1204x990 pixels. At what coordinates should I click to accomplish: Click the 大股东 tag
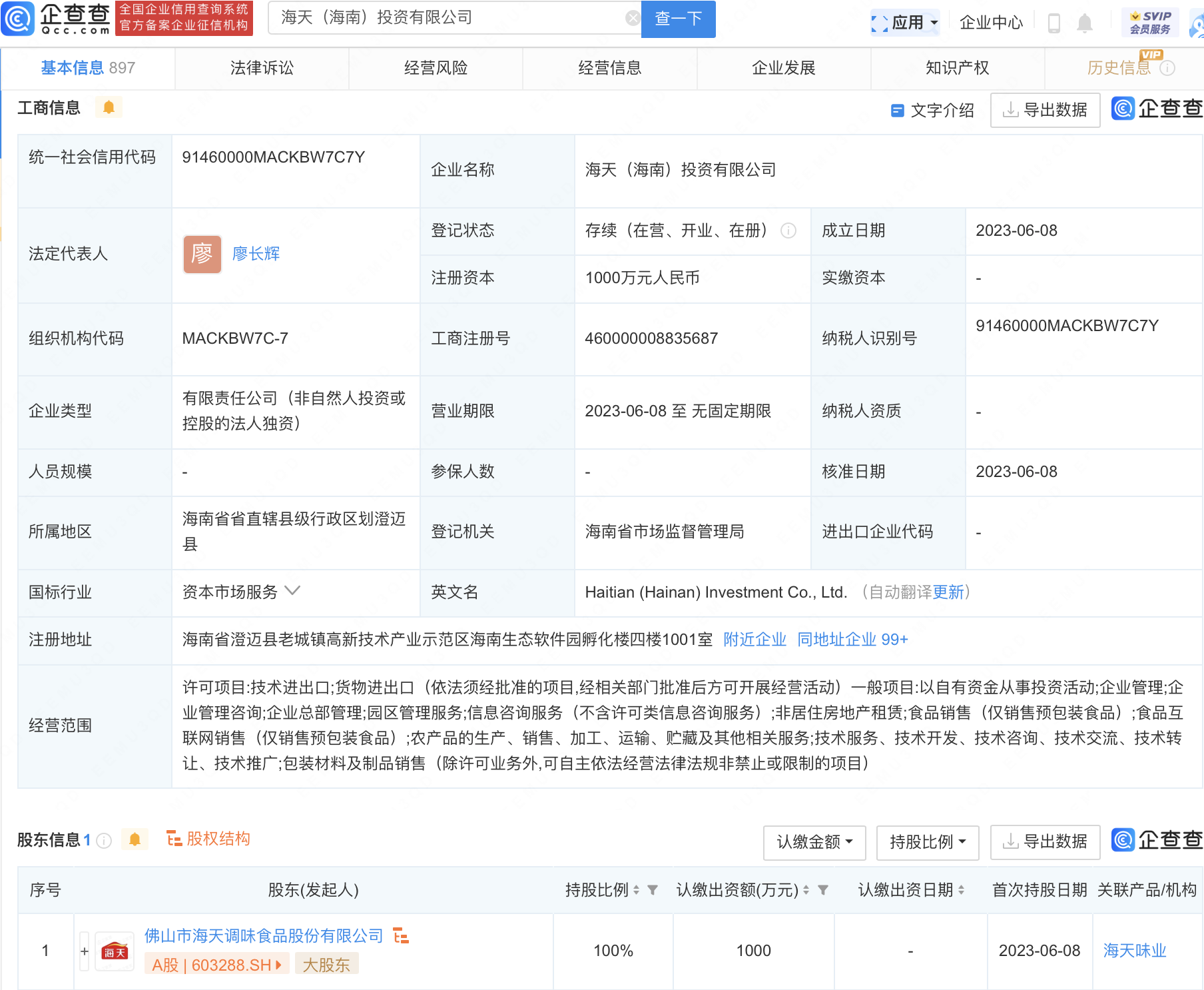pyautogui.click(x=326, y=965)
